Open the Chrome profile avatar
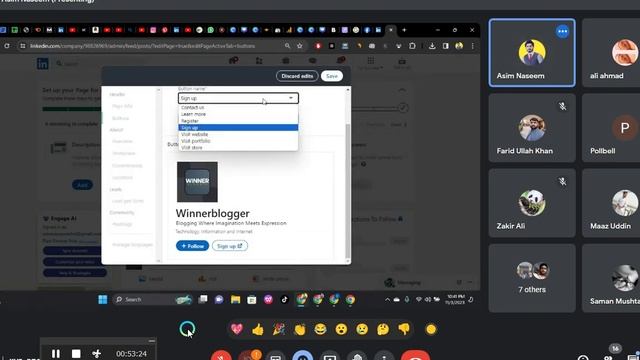Screen dimensions: 640x360 tap(459, 46)
